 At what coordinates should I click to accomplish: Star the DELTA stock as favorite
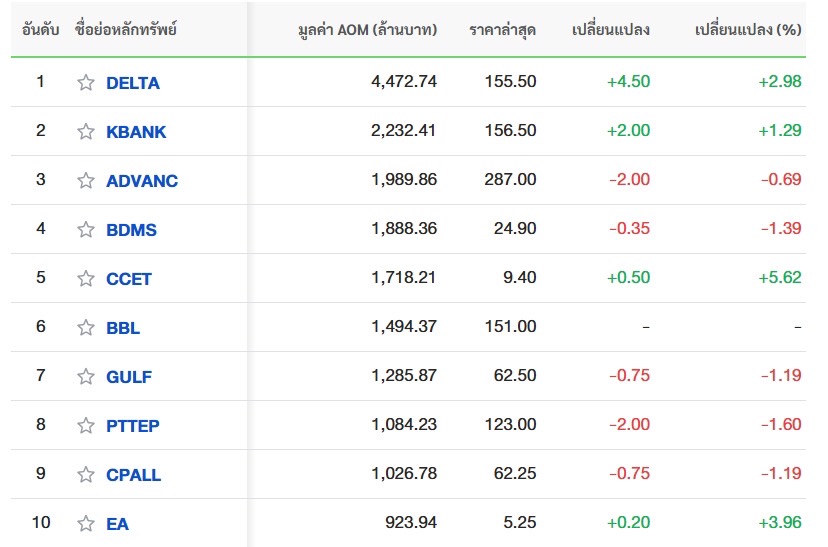(x=86, y=83)
